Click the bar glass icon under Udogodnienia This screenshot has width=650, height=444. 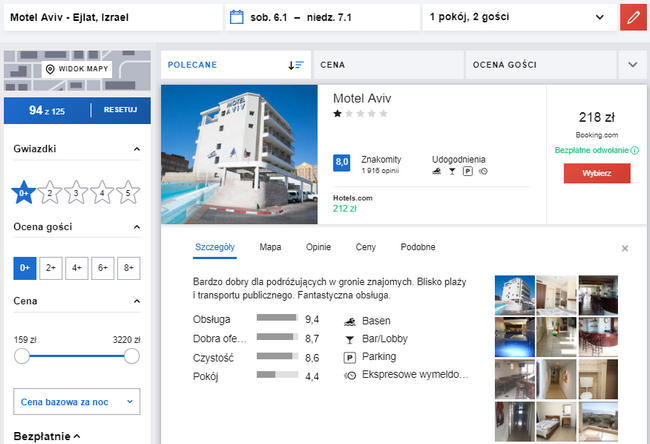452,171
